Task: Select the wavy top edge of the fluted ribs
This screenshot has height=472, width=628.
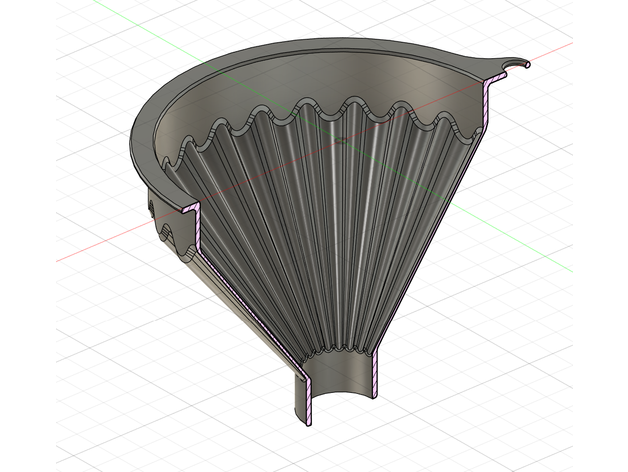Action: pyautogui.click(x=330, y=110)
